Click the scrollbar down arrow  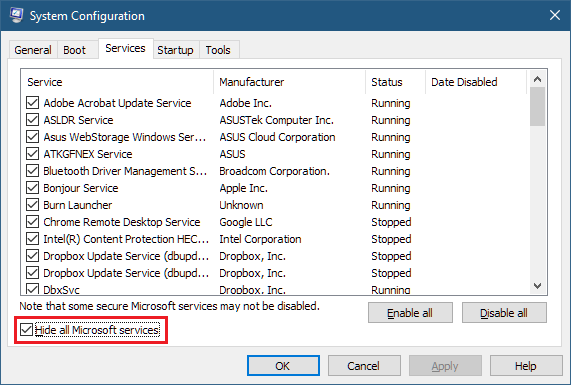pos(537,286)
